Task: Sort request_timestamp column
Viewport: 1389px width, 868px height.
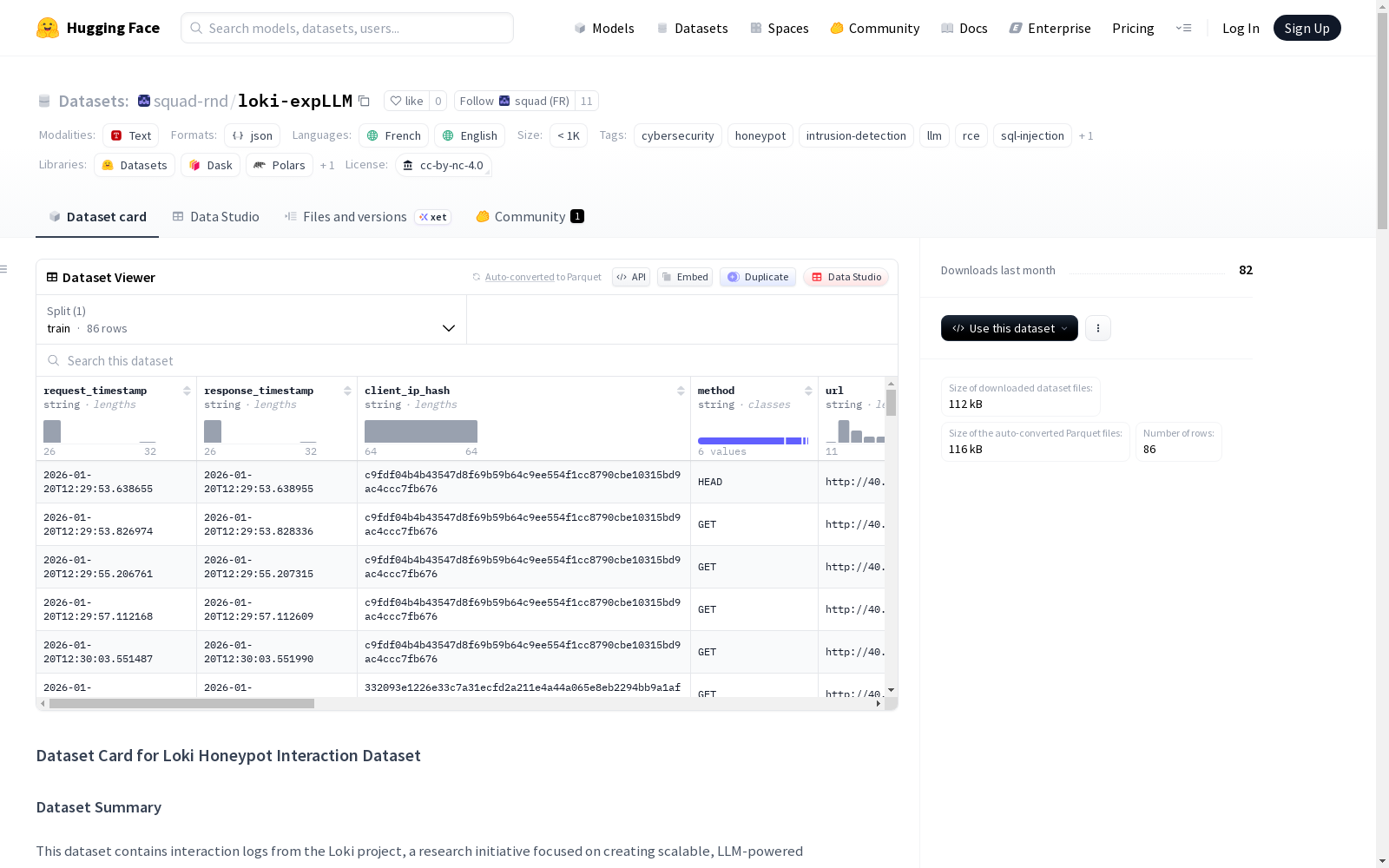Action: [x=187, y=391]
